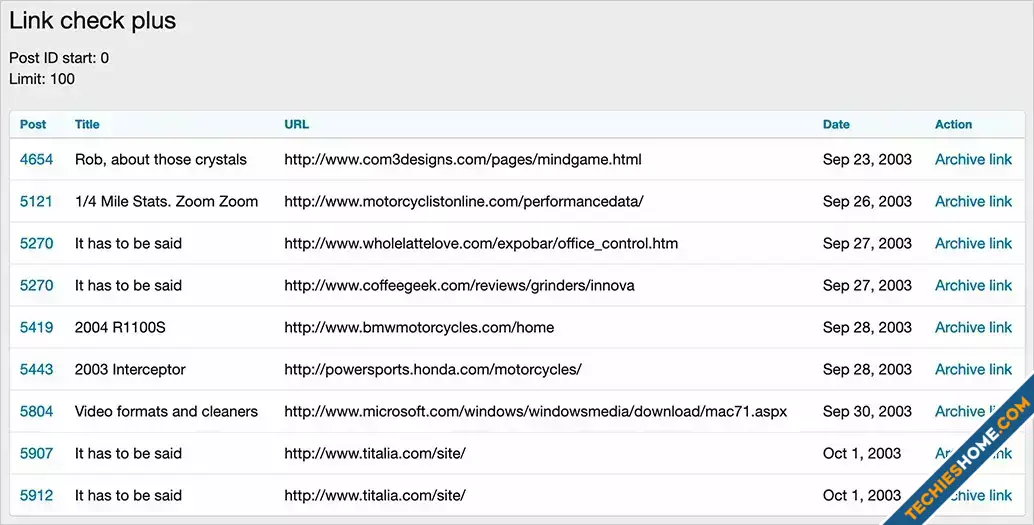Viewport: 1034px width, 525px height.
Task: Sort by the Title column header
Action: point(87,125)
